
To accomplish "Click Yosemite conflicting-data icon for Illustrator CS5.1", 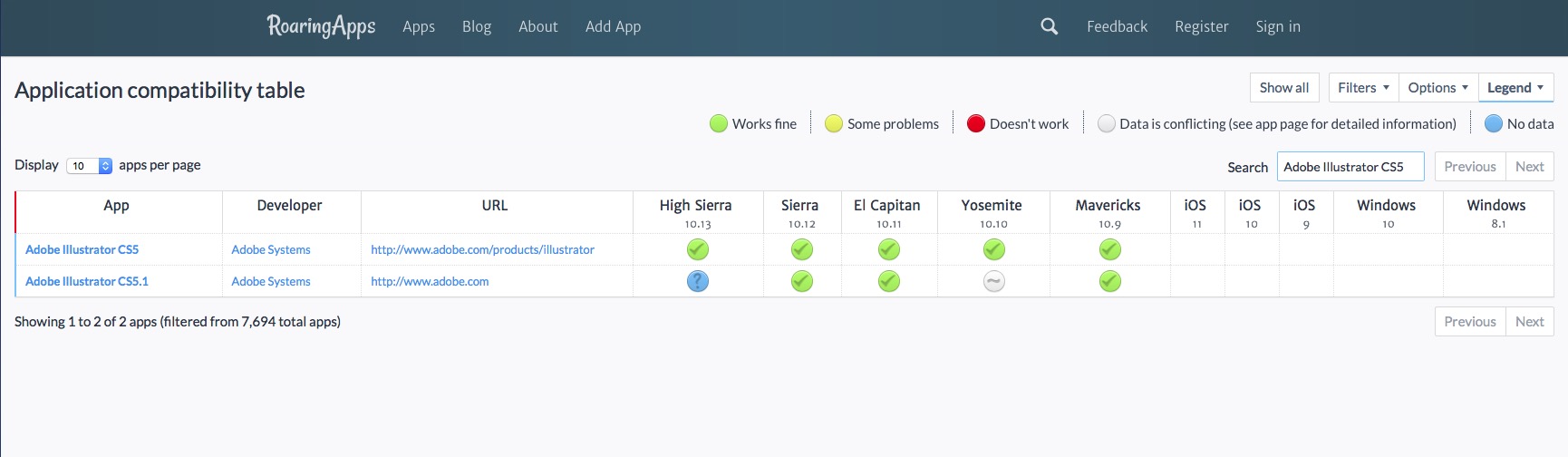I will 993,281.
